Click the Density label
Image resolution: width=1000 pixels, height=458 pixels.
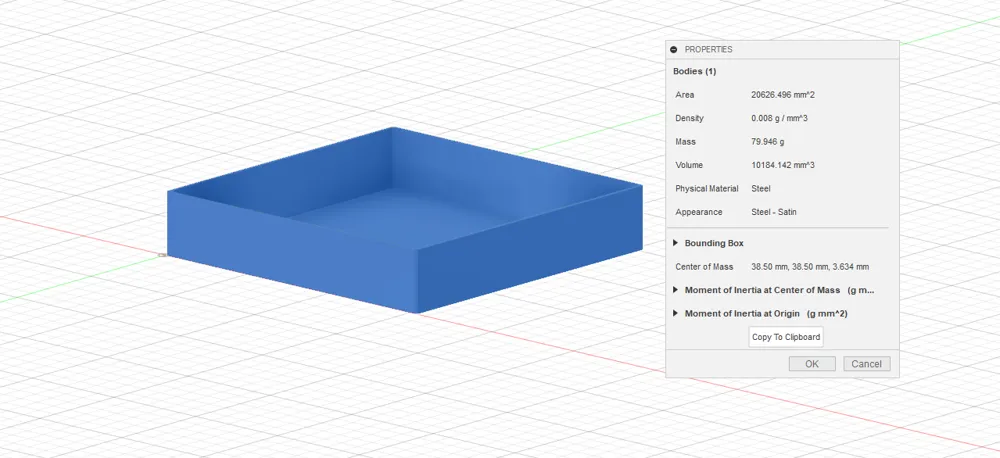tap(689, 119)
